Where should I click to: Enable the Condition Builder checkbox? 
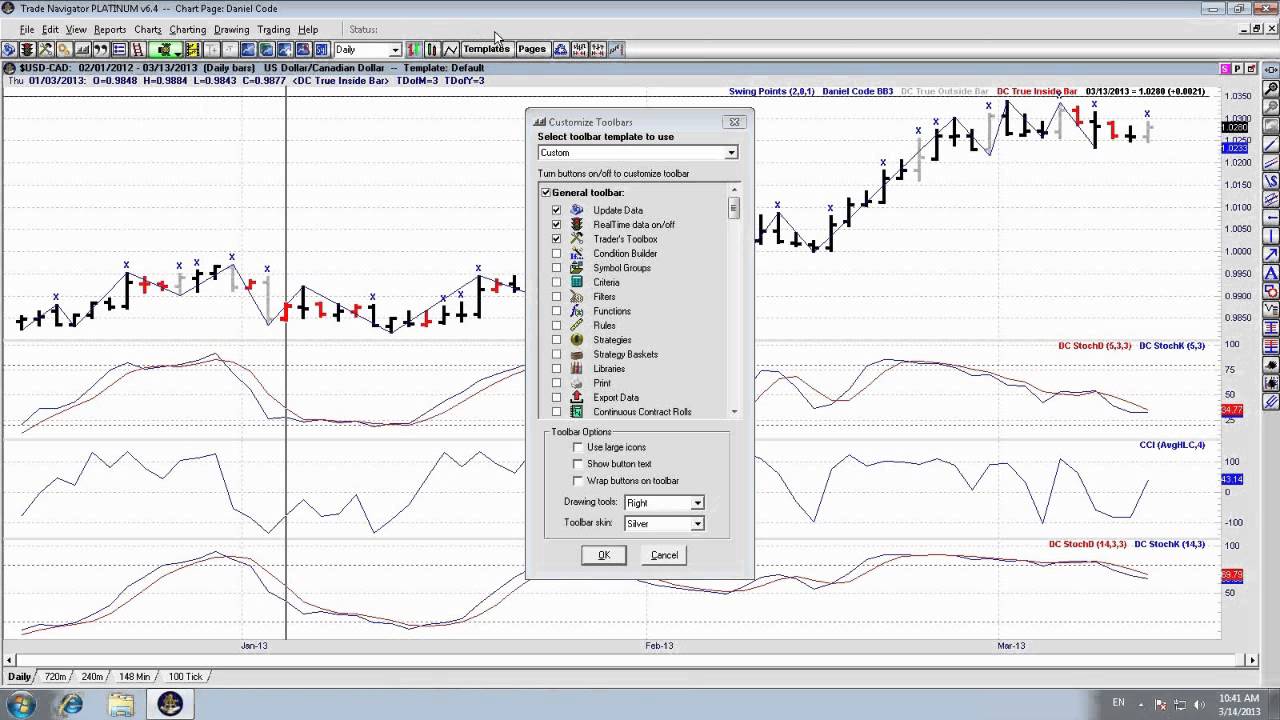557,254
